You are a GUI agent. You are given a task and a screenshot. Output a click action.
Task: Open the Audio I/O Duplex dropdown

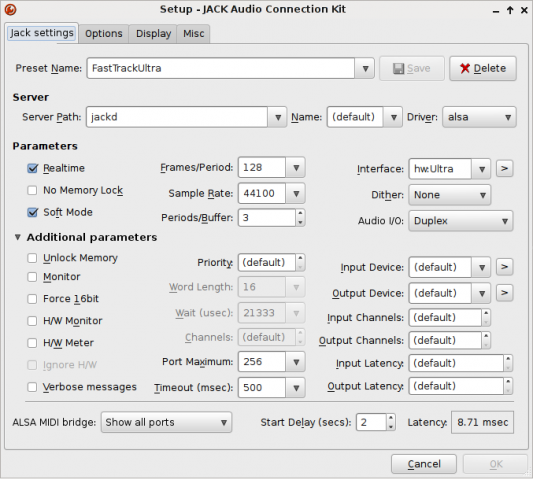(461, 221)
